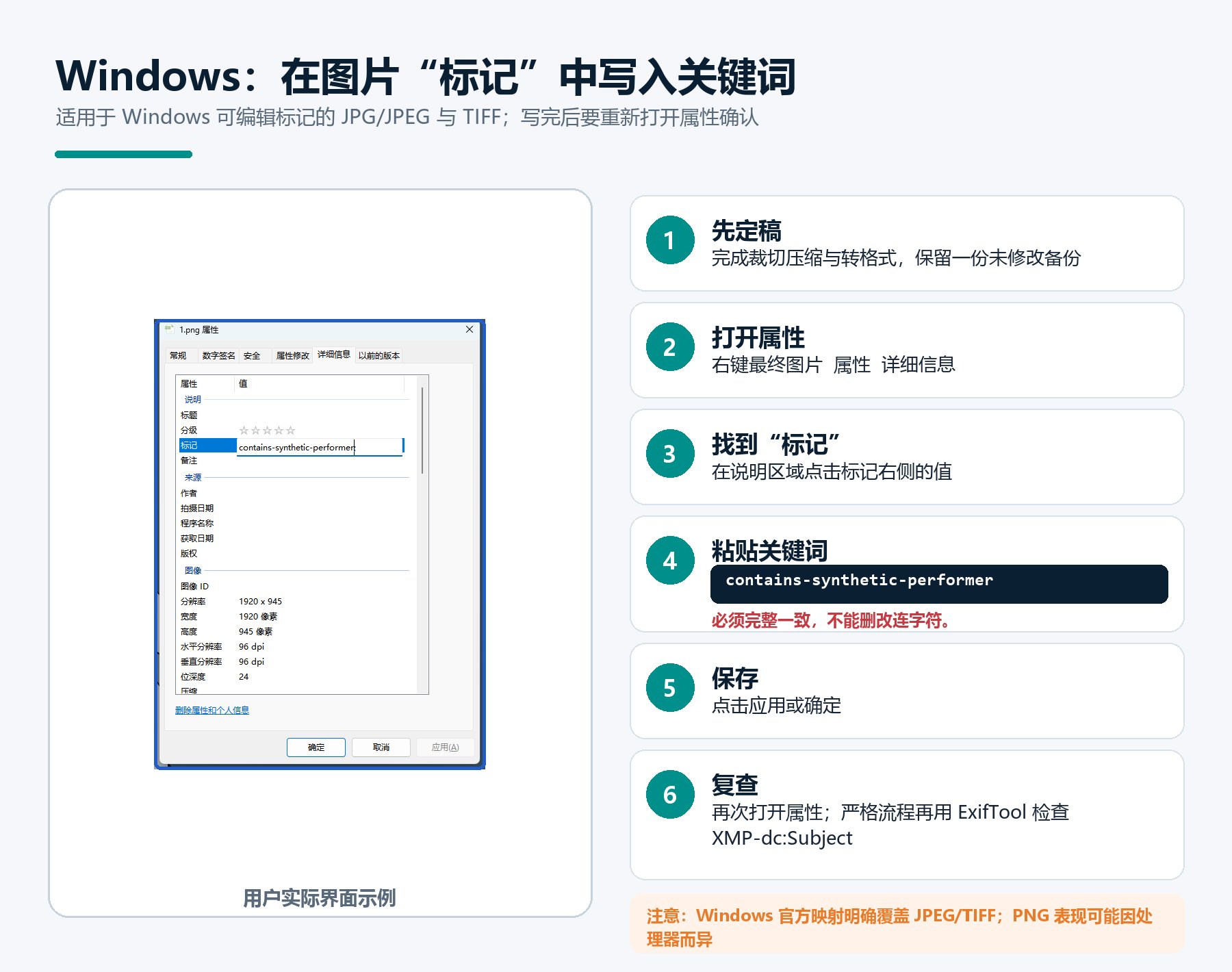Click the 1.png file icon in title bar

[170, 329]
